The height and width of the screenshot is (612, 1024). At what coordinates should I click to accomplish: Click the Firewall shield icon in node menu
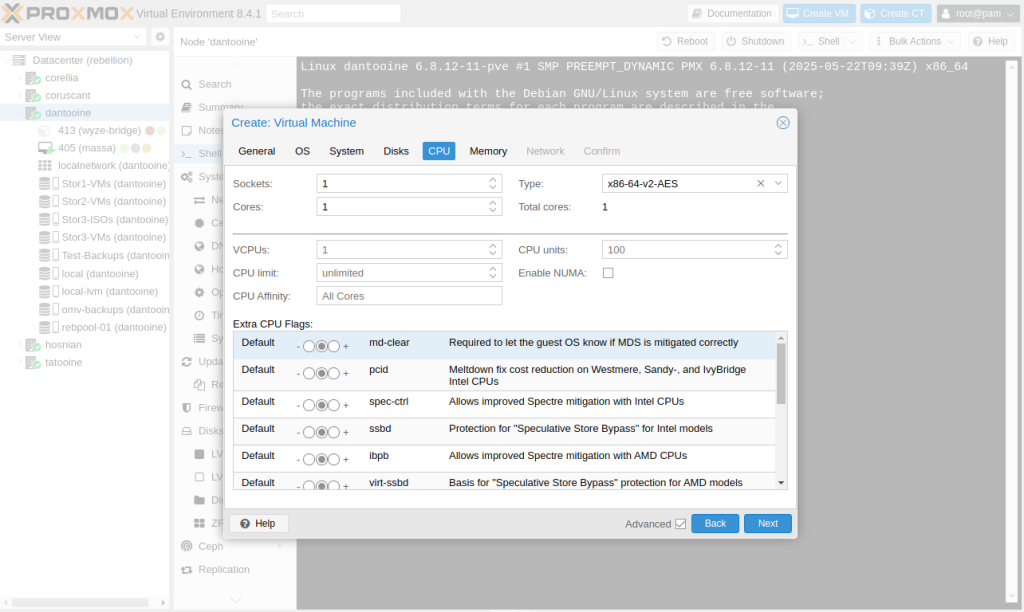click(x=187, y=408)
